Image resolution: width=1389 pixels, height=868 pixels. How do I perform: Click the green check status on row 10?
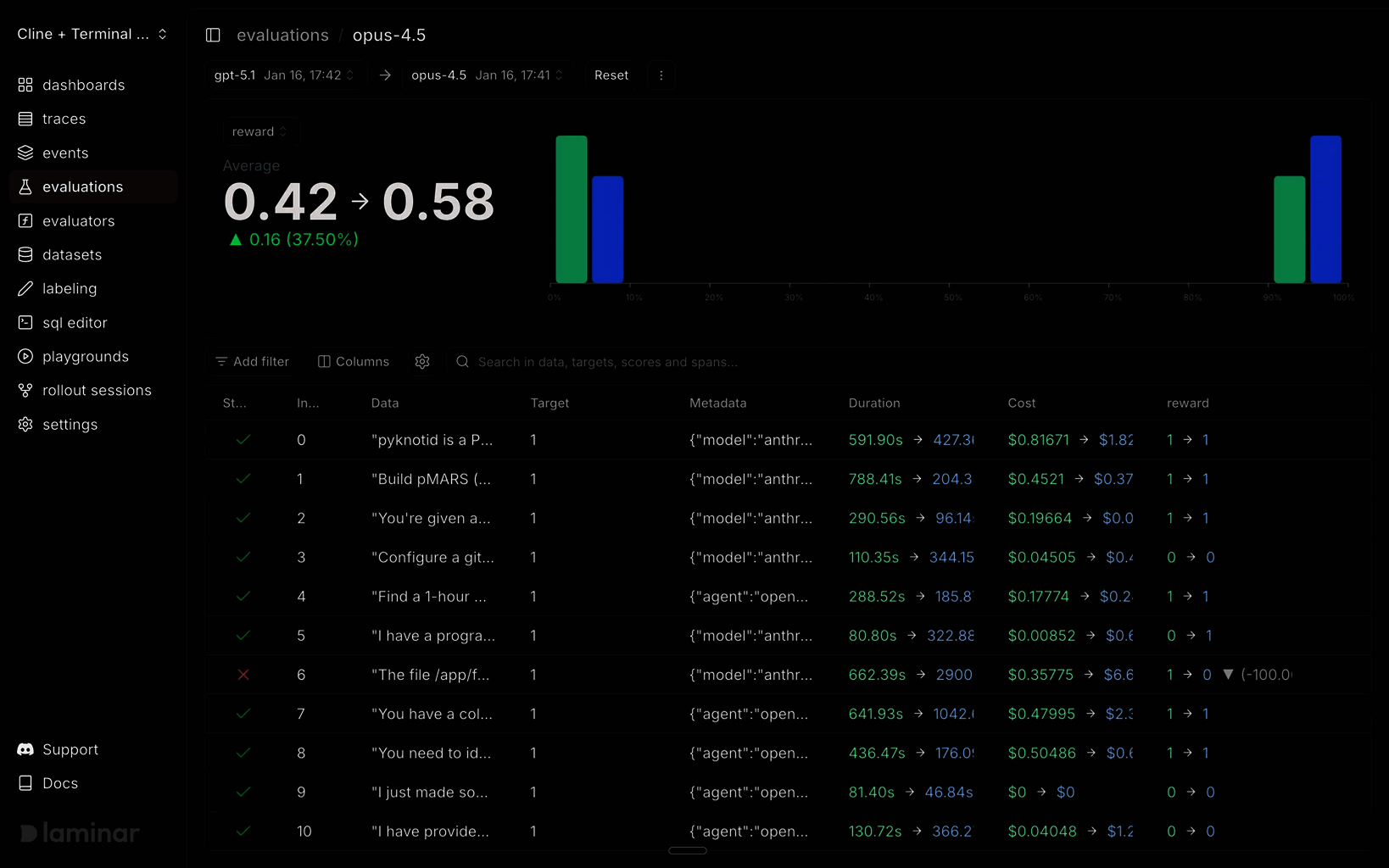pyautogui.click(x=243, y=832)
